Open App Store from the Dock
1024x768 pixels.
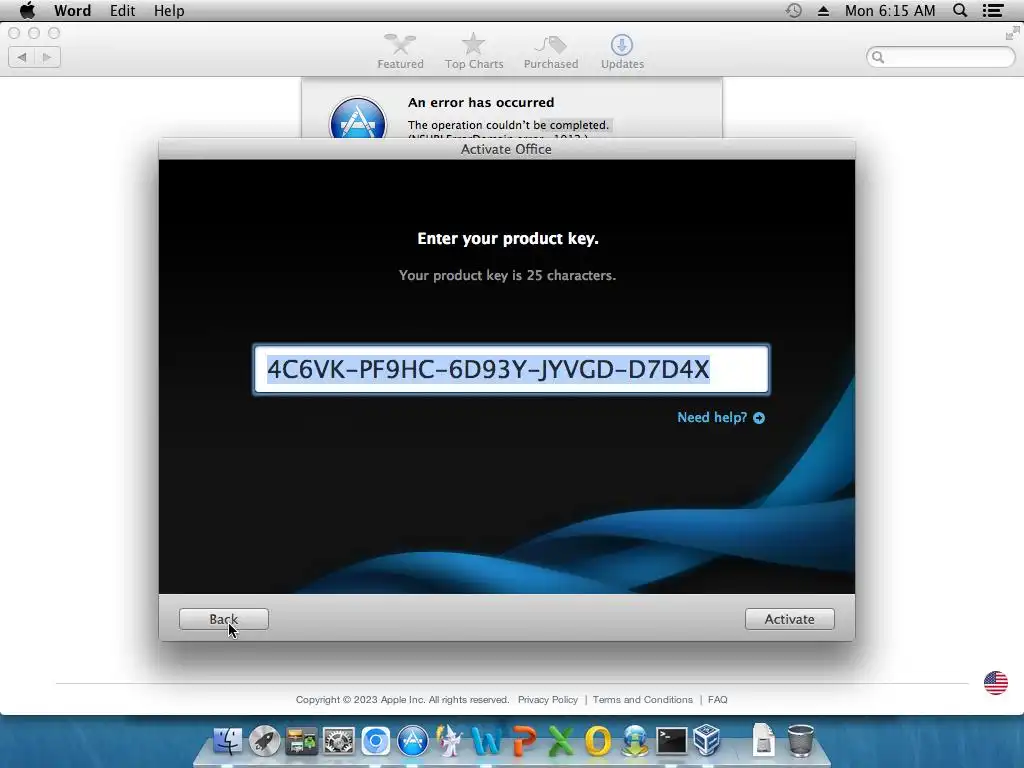coord(413,741)
